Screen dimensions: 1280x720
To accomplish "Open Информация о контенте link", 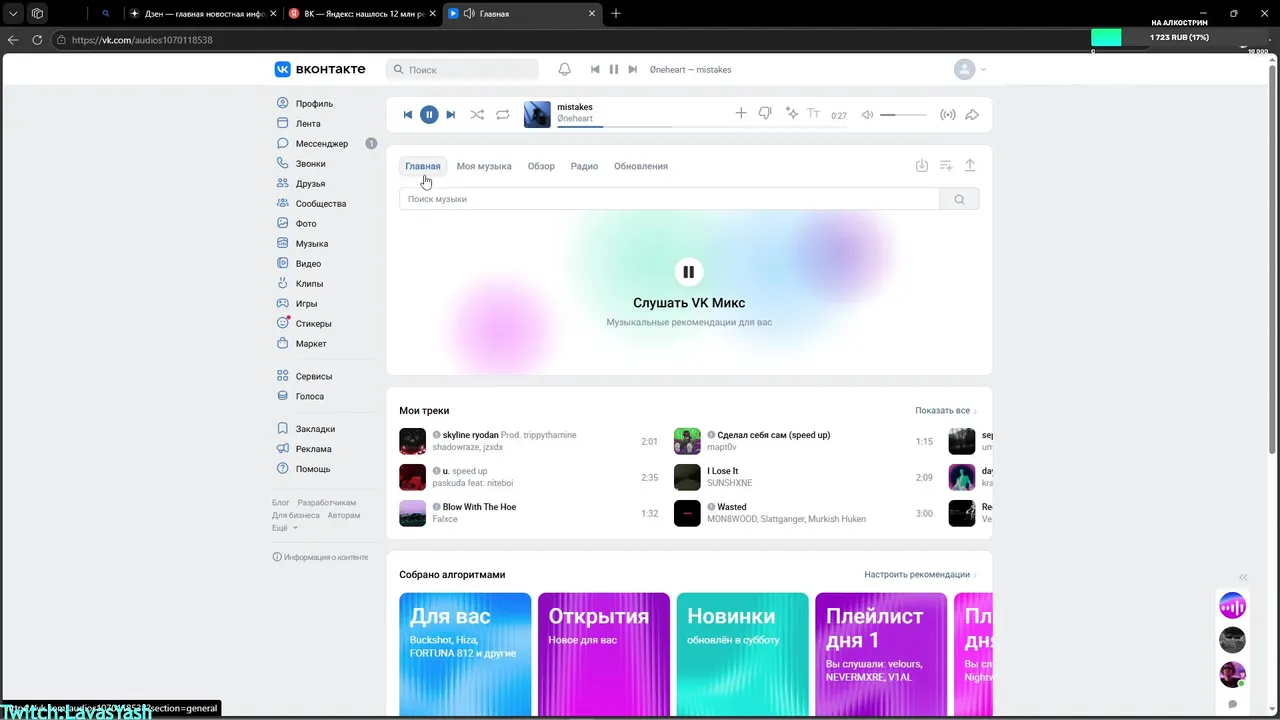I will (321, 557).
